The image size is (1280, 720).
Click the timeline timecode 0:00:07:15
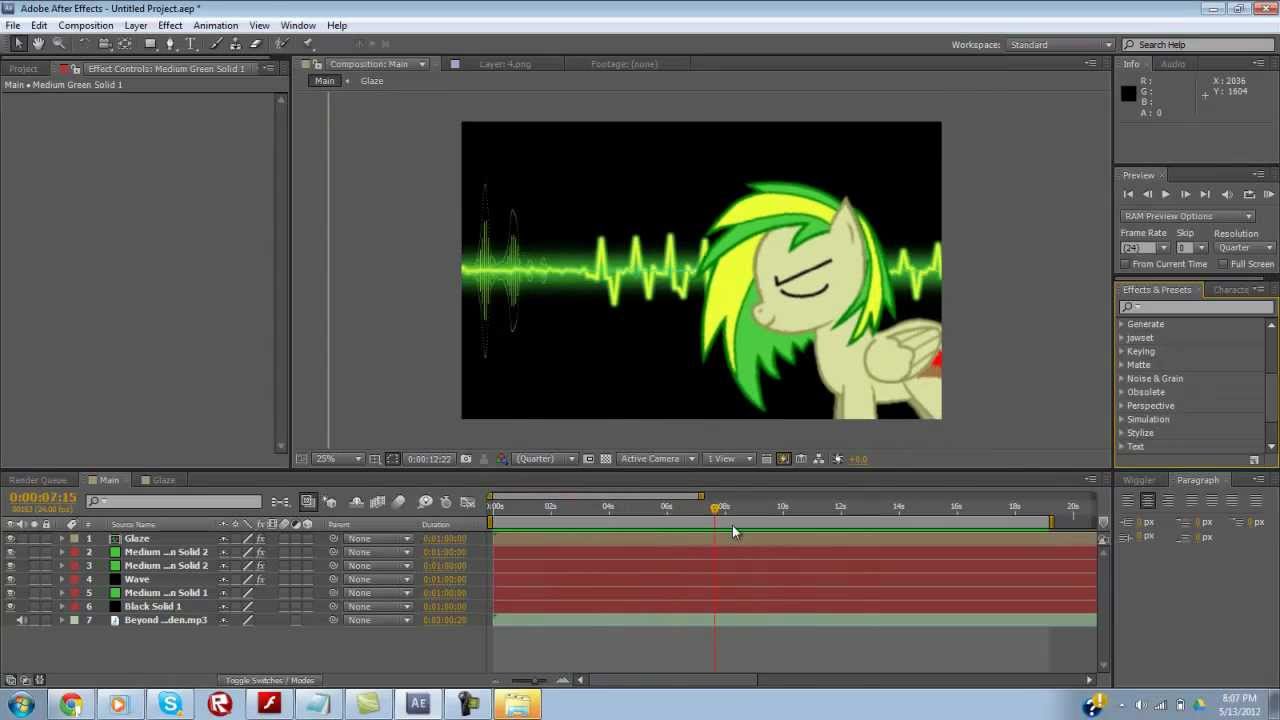tap(43, 498)
